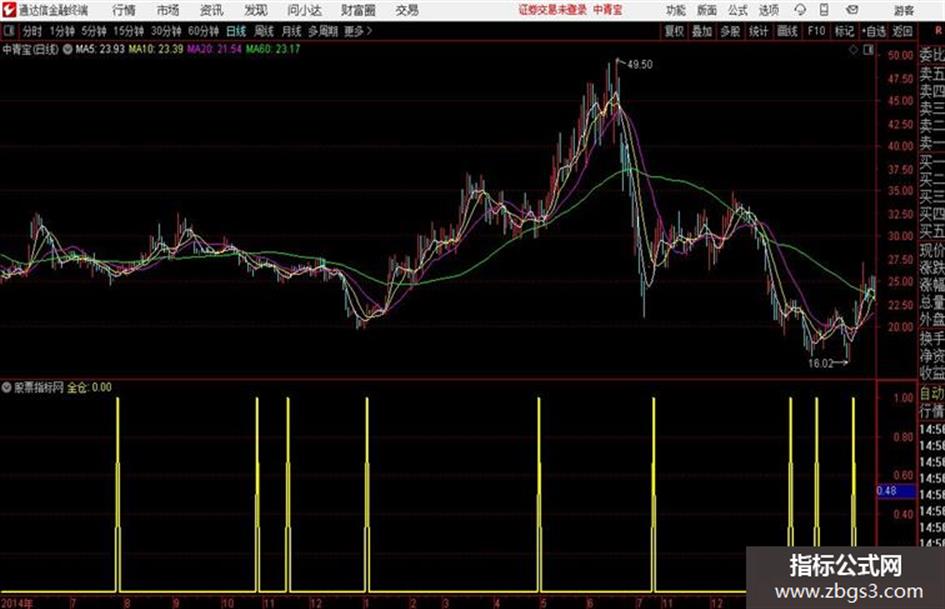Switch to the 30分钟 period
The height and width of the screenshot is (609, 945).
pos(166,31)
